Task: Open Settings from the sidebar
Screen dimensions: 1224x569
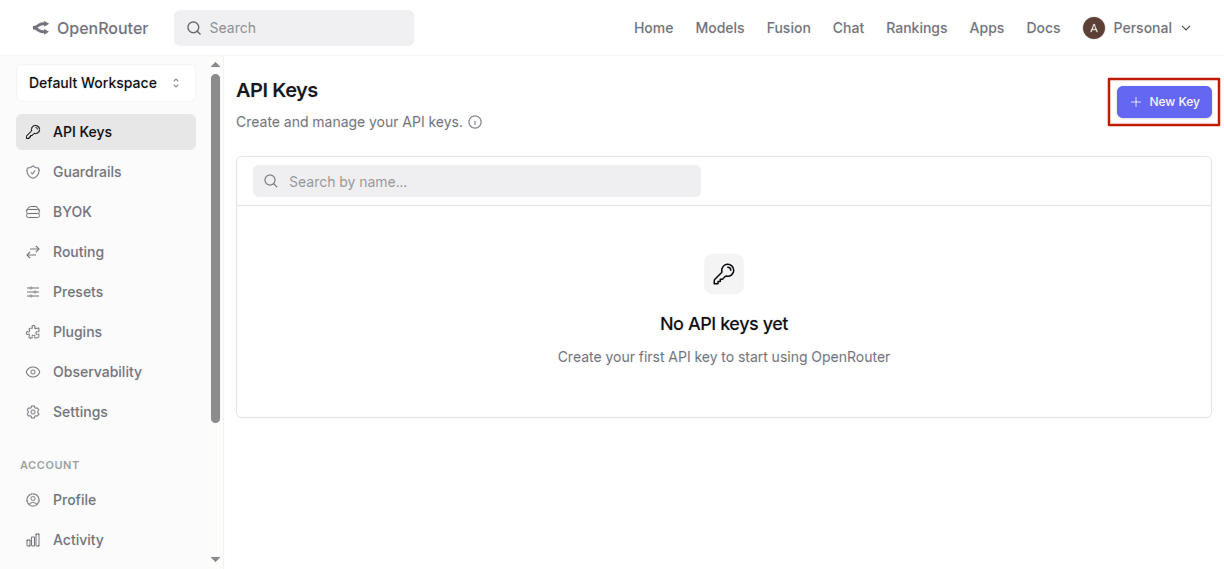Action: click(x=106, y=412)
